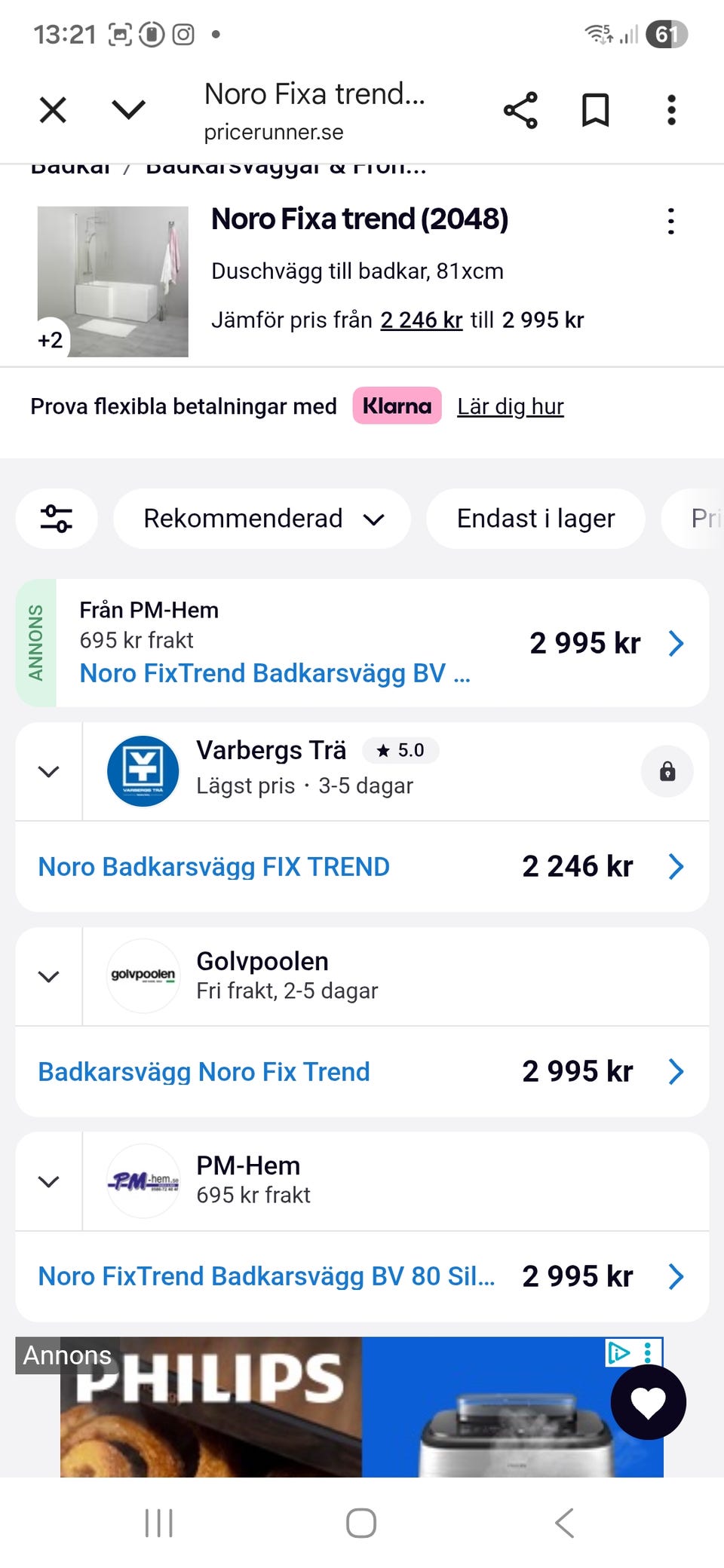Tap the share icon in the top bar
The image size is (724, 1568).
click(520, 111)
